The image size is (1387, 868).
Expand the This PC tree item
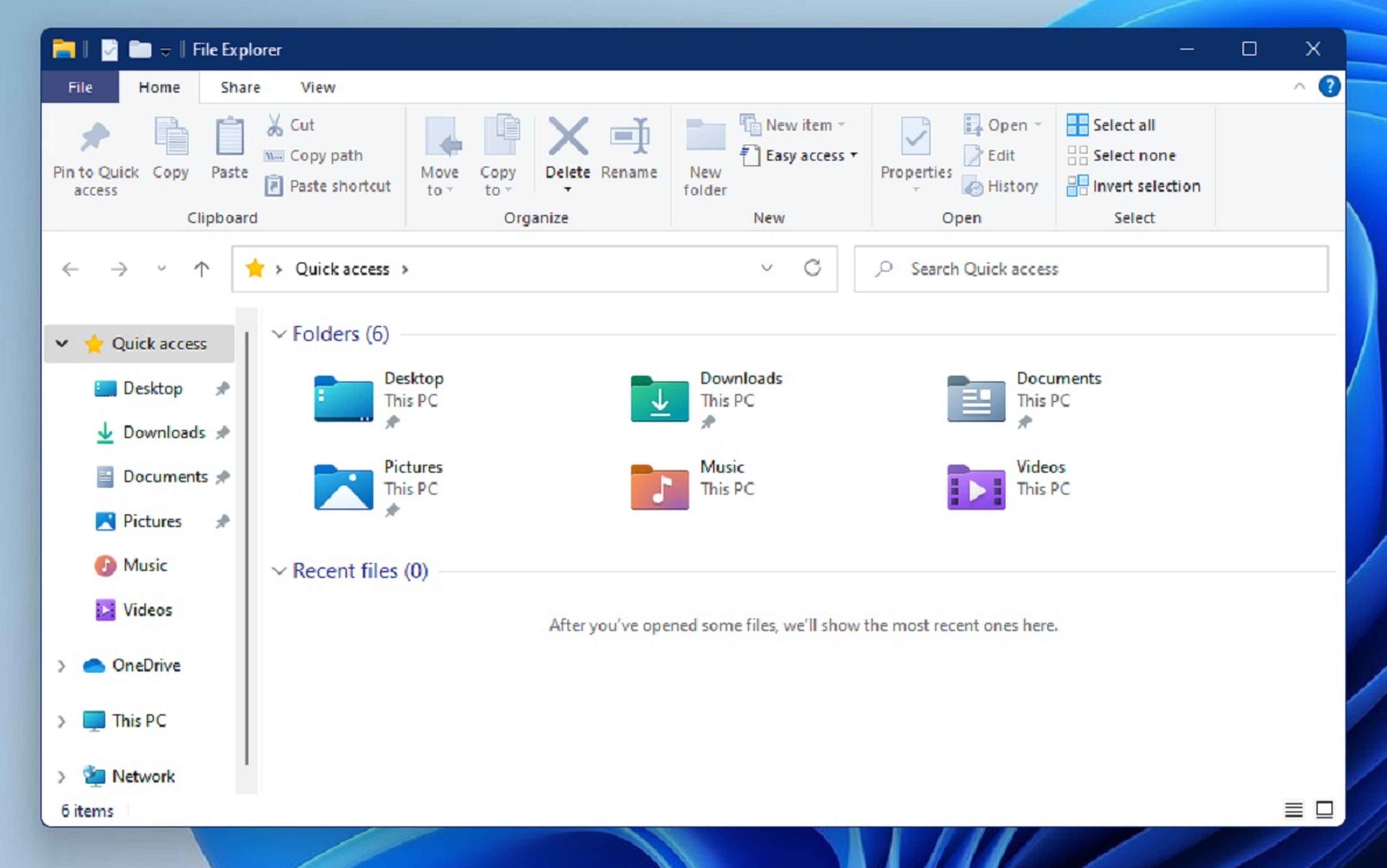point(62,720)
